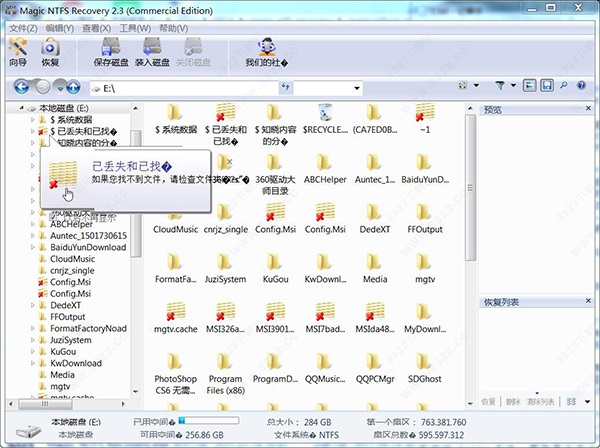Close the 恢复列表 panel
The width and height of the screenshot is (600, 448).
(588, 301)
